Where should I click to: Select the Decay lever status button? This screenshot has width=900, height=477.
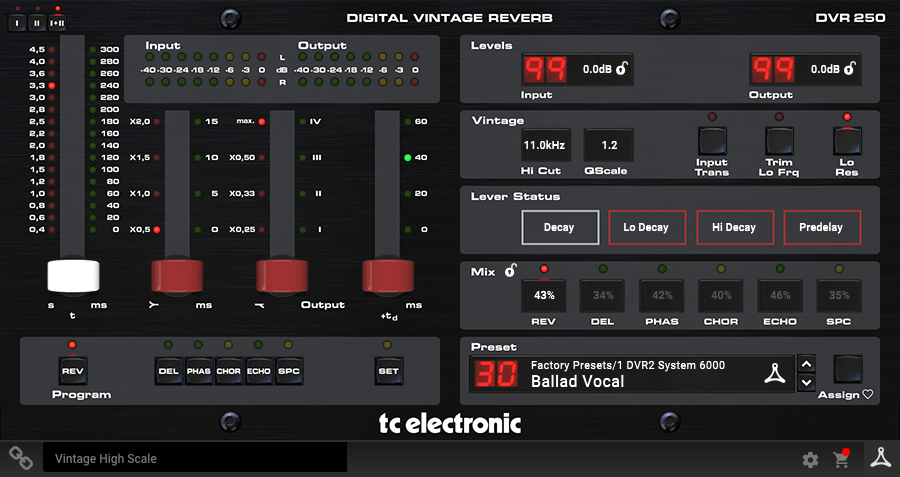pos(560,227)
